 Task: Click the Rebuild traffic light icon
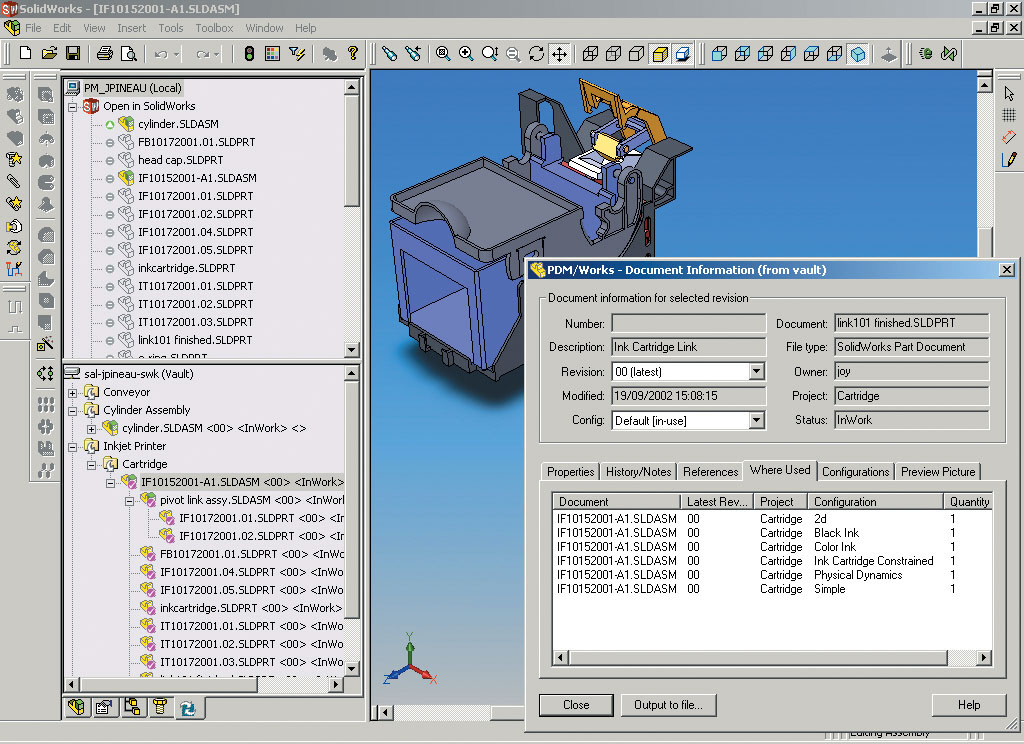[249, 54]
